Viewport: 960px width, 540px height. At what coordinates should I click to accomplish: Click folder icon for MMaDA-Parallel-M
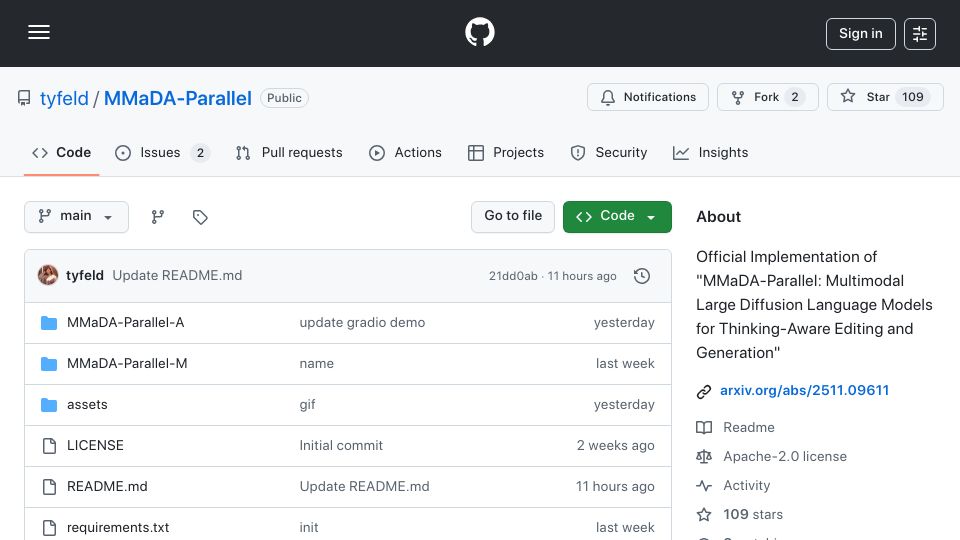click(x=49, y=364)
